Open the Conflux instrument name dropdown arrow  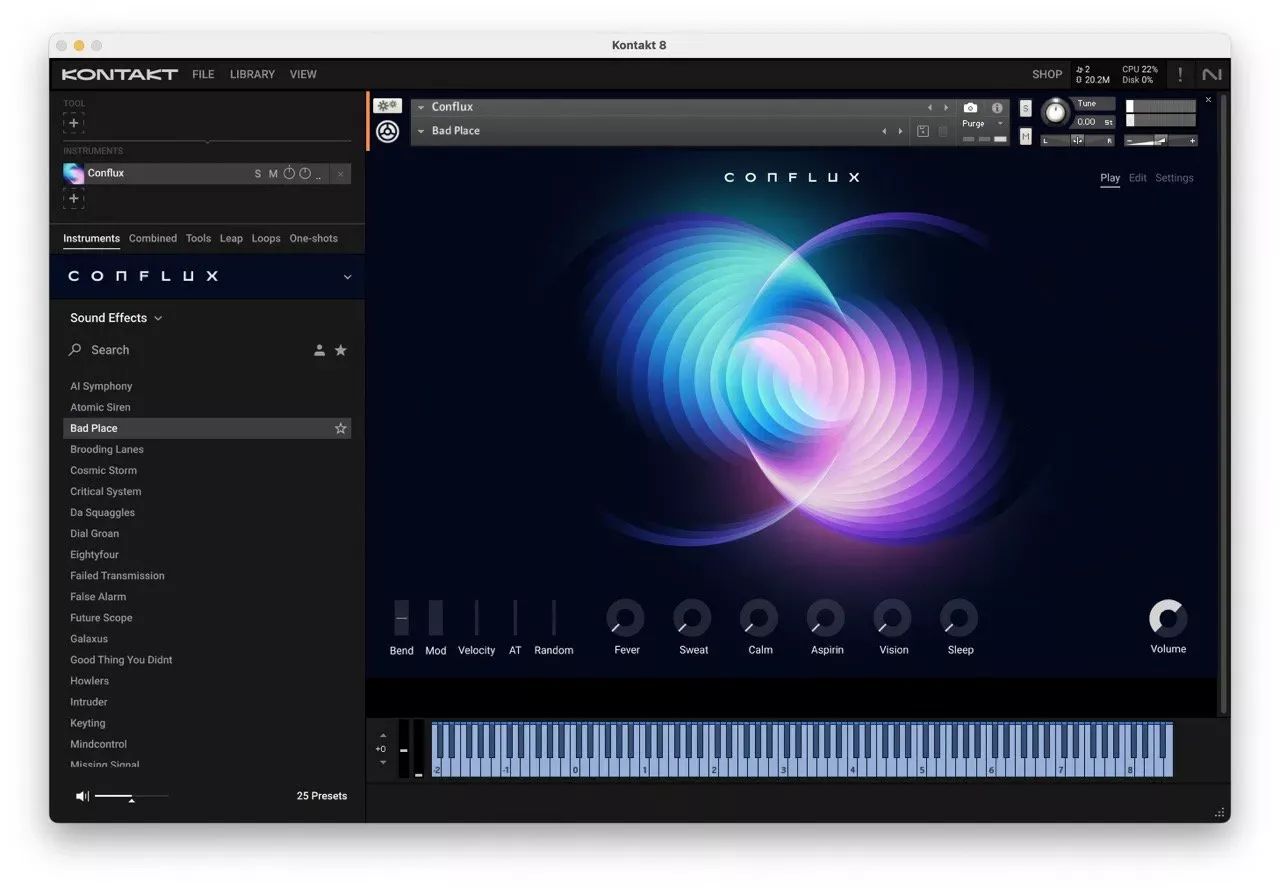pyautogui.click(x=421, y=107)
